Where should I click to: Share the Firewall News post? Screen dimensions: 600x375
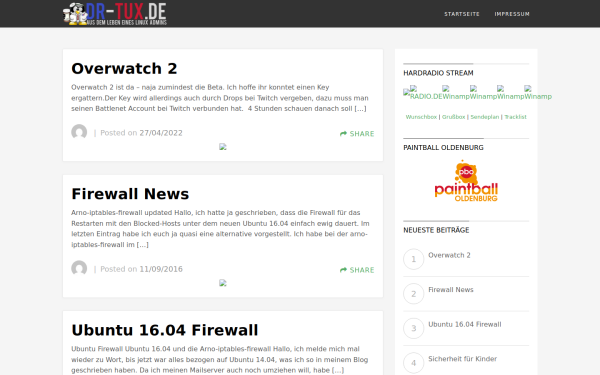pyautogui.click(x=357, y=270)
